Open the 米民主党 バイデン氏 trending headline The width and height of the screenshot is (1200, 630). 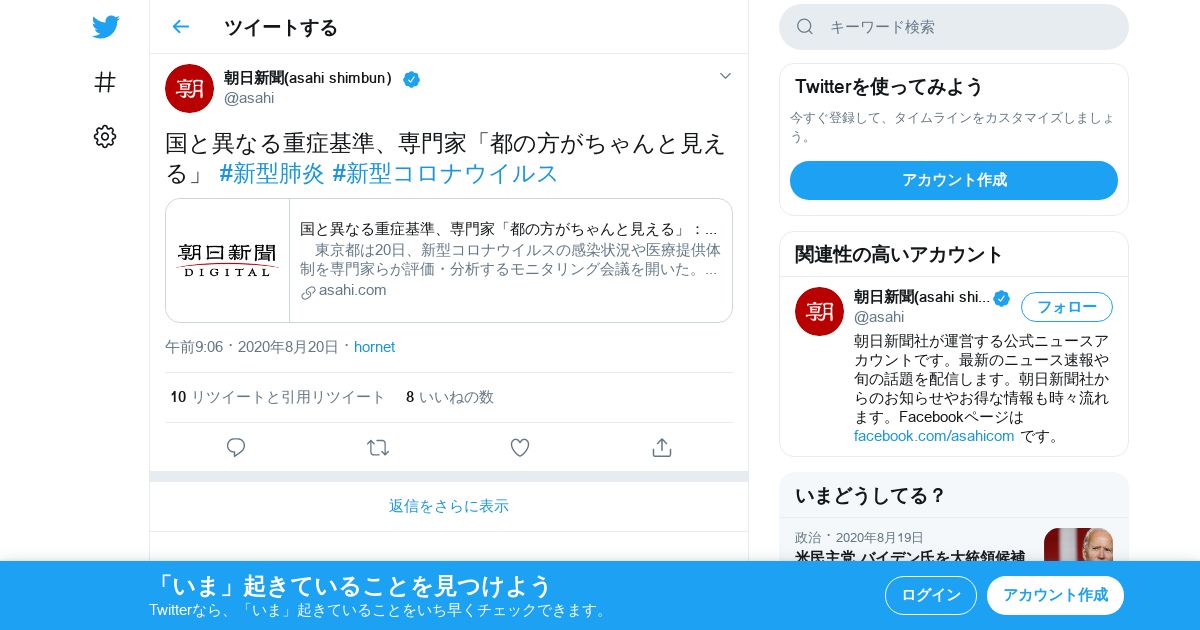point(910,556)
